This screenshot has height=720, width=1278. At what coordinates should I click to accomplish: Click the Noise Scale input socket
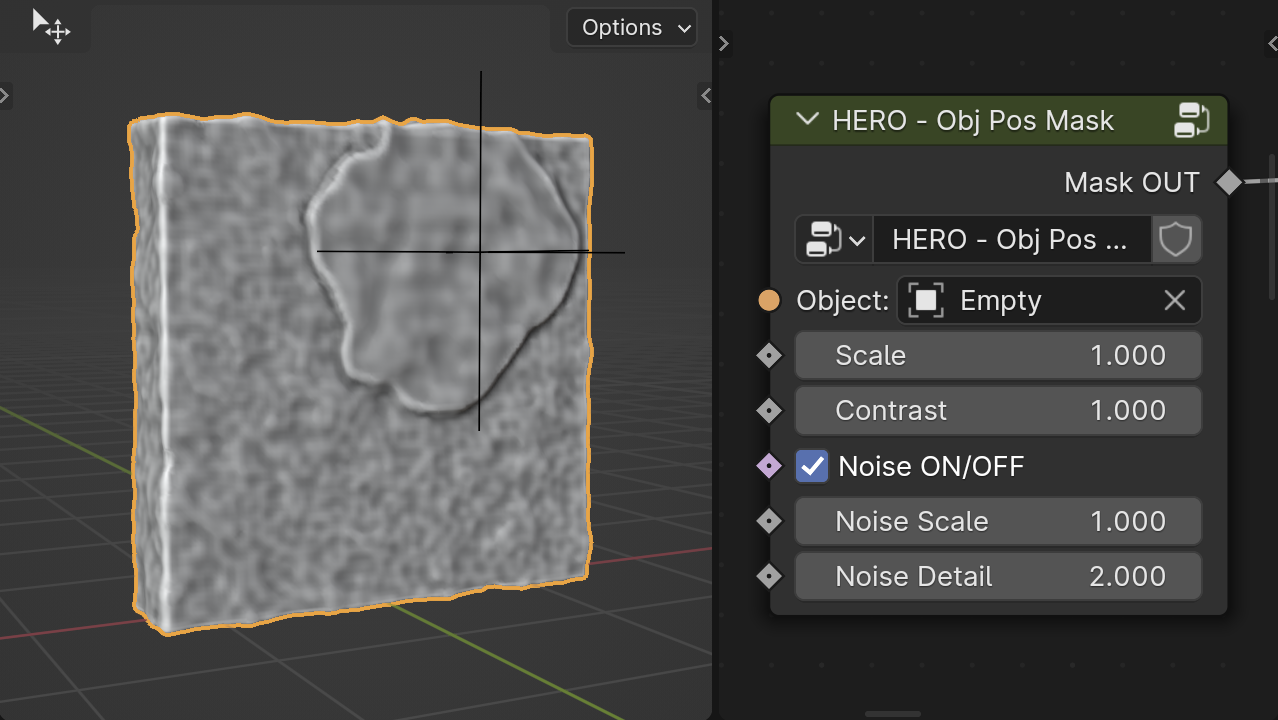coord(769,521)
